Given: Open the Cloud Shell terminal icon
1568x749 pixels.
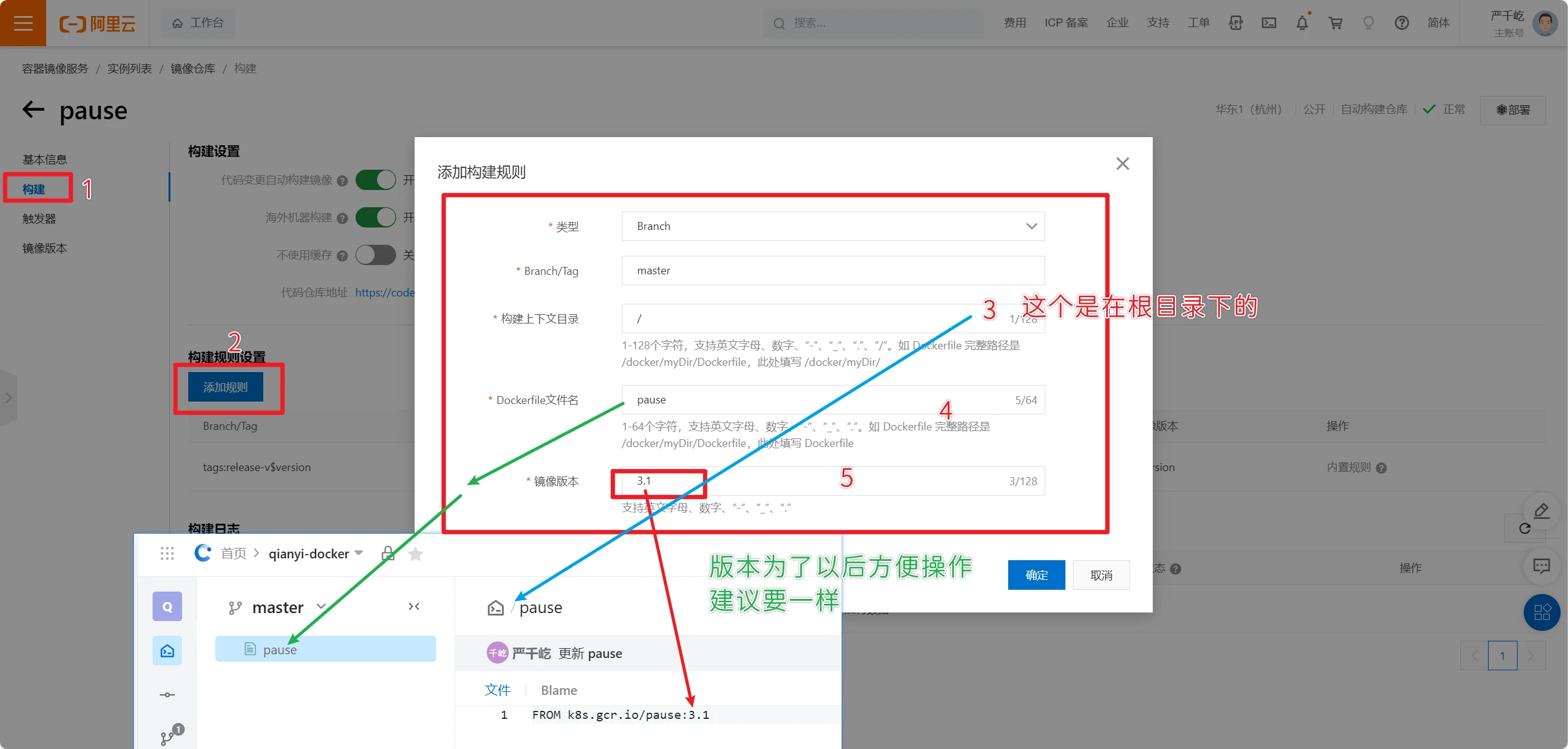Looking at the screenshot, I should (1268, 23).
